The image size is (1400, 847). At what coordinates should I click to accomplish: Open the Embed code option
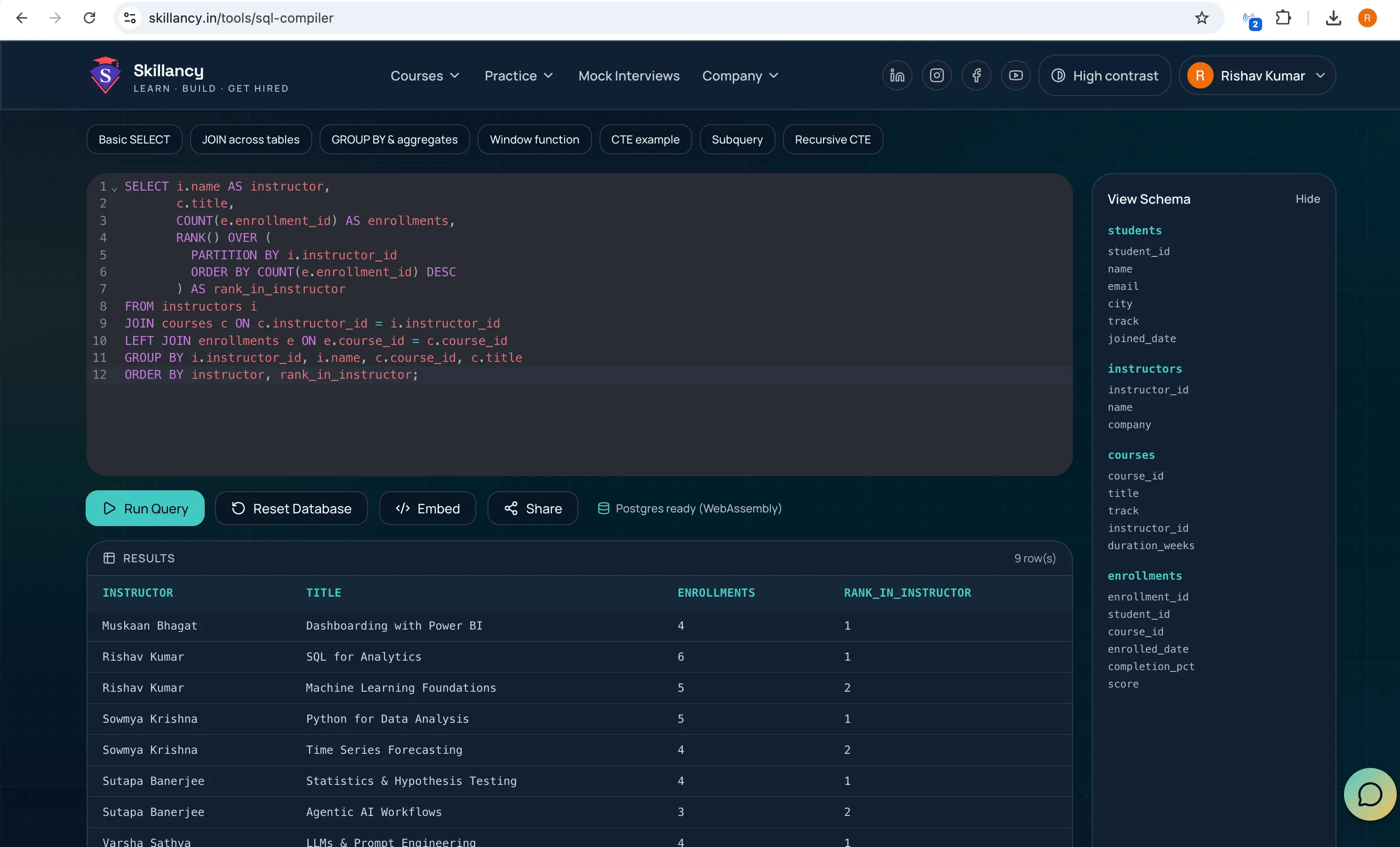[x=427, y=508]
